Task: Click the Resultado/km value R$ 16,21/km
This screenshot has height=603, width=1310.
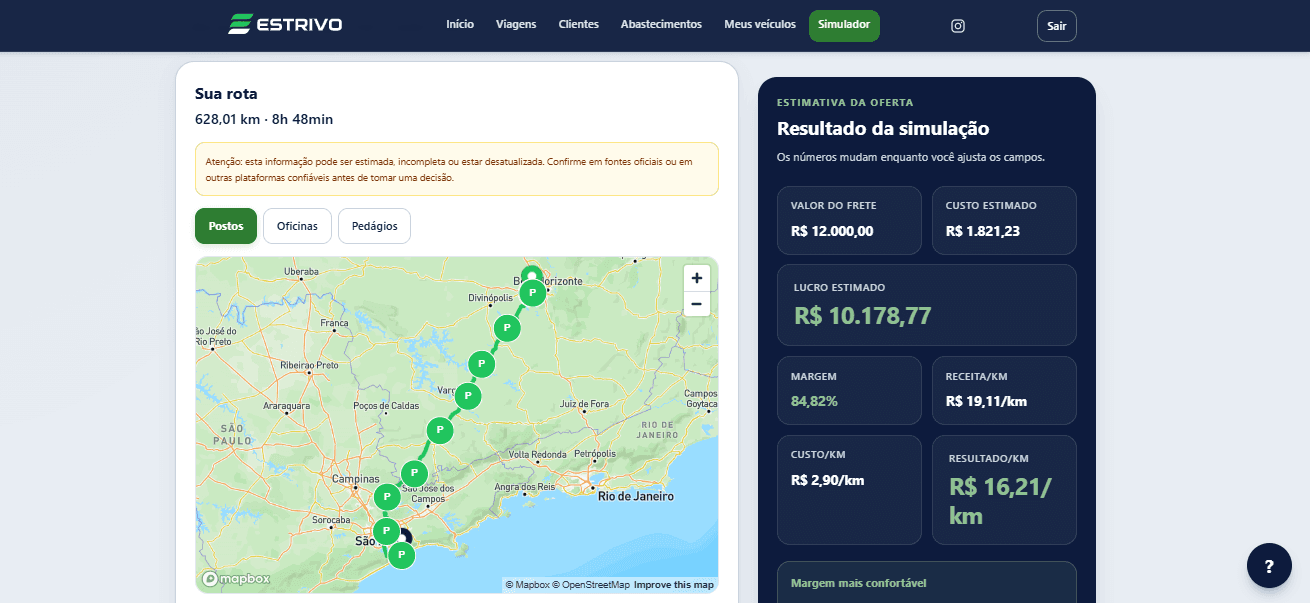Action: point(1000,501)
